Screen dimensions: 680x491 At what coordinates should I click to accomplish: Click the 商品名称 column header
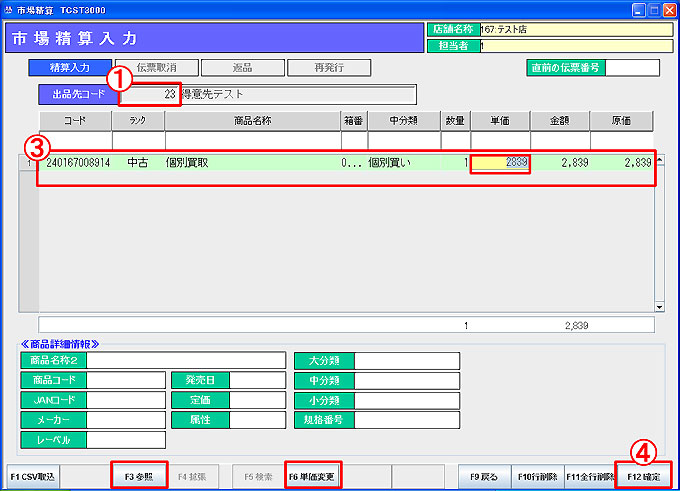(x=252, y=121)
